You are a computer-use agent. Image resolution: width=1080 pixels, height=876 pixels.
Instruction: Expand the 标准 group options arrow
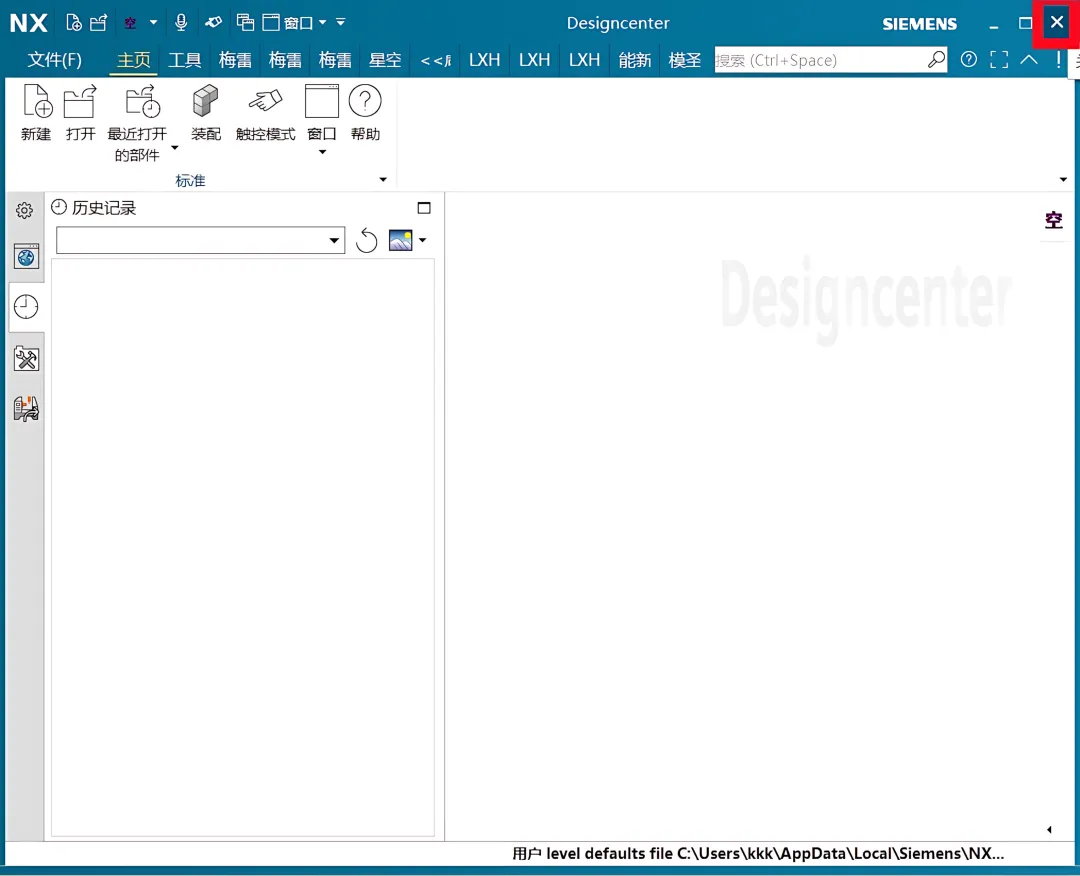pos(384,180)
